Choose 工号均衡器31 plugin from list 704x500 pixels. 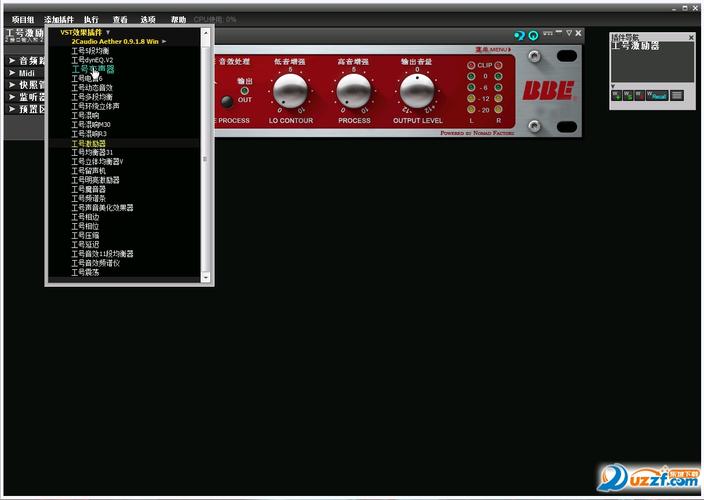pos(92,152)
